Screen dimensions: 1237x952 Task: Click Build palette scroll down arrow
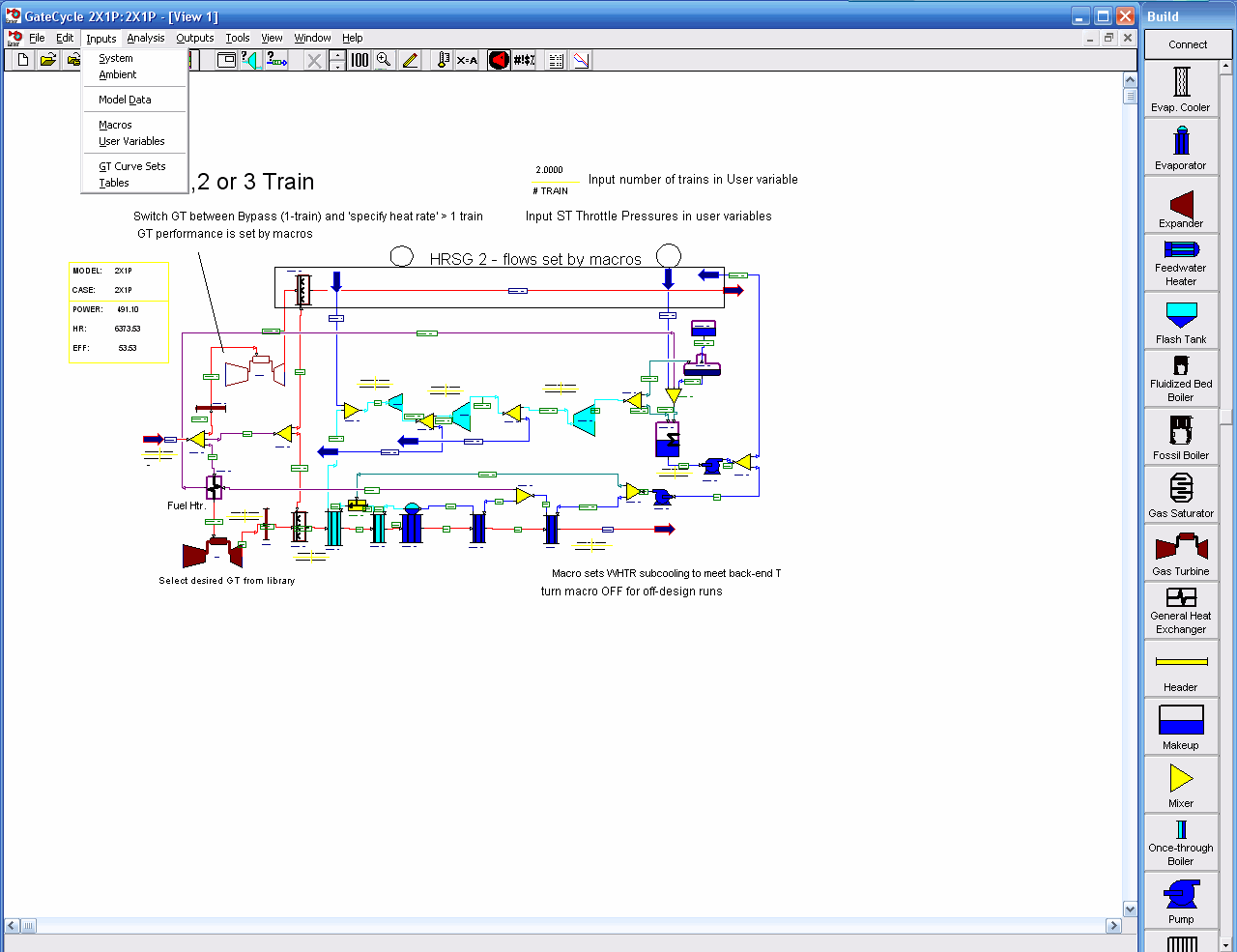point(1226,944)
